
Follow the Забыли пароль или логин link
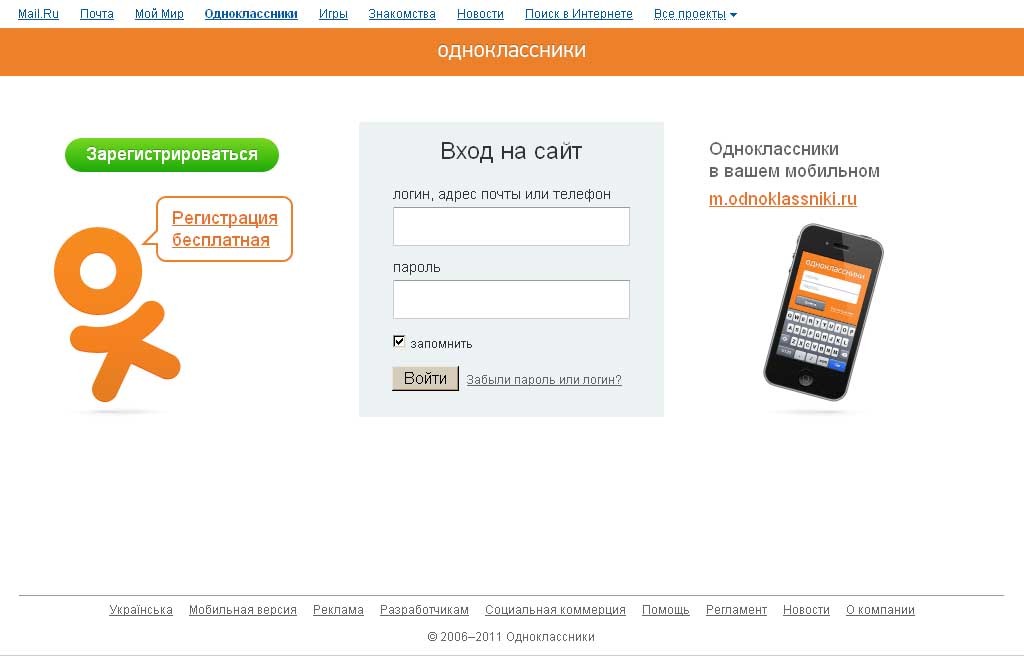[544, 380]
